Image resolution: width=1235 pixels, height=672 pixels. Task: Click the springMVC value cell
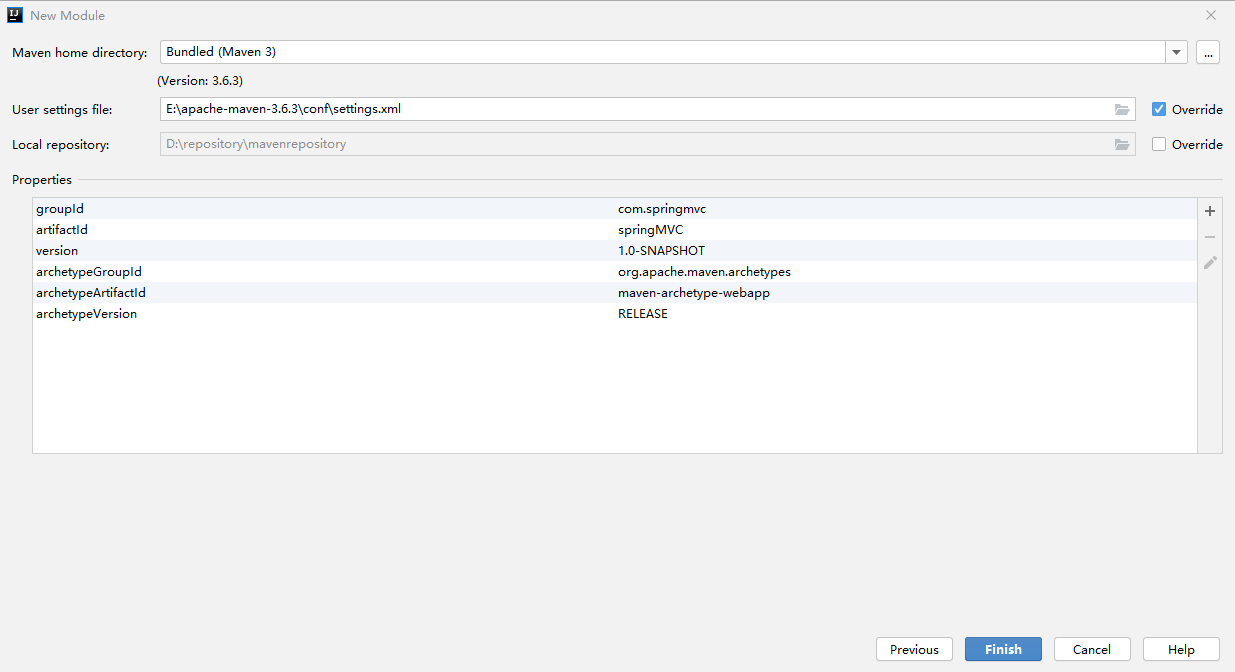point(650,230)
